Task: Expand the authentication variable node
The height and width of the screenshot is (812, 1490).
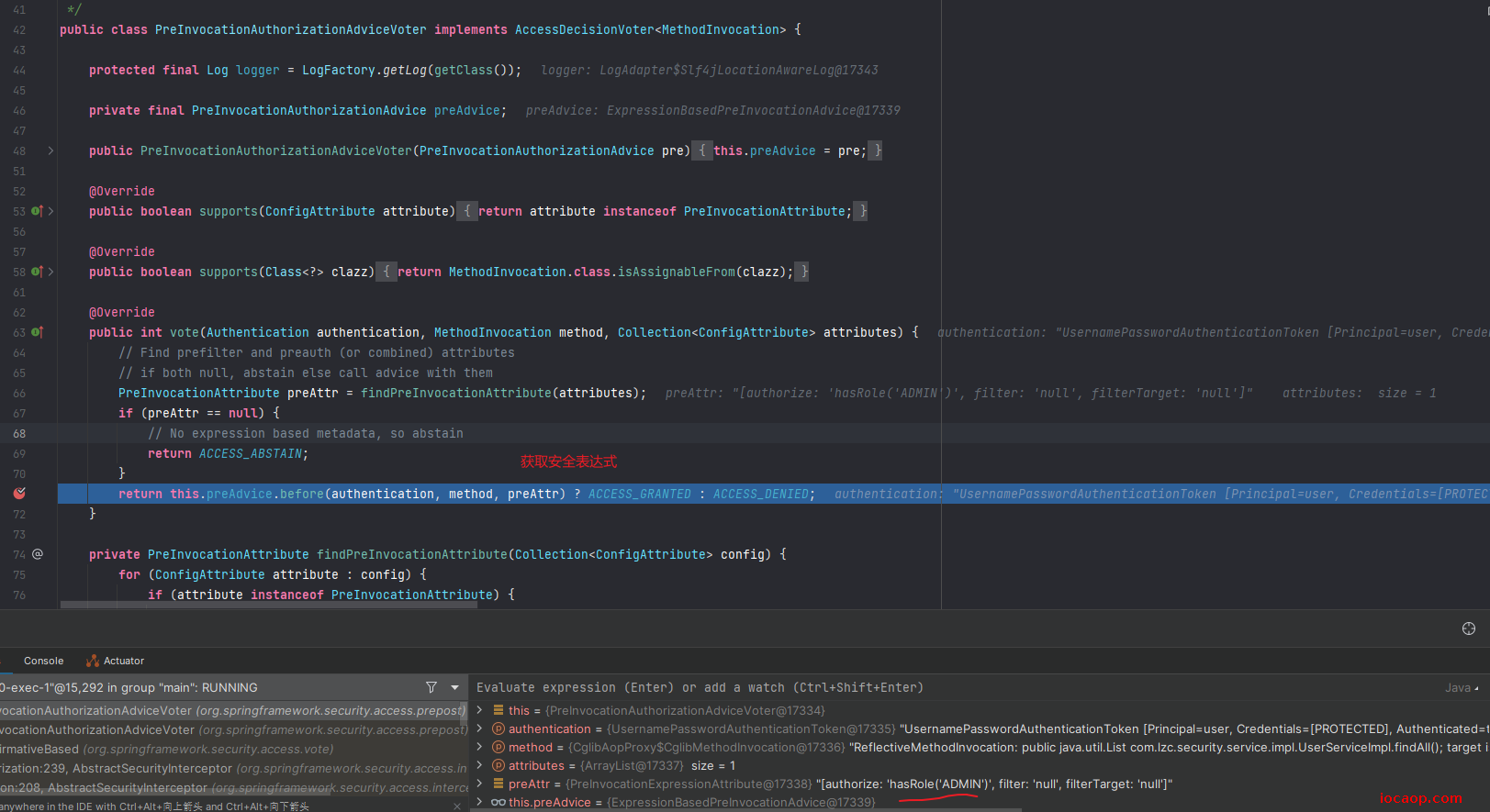Action: [x=479, y=729]
